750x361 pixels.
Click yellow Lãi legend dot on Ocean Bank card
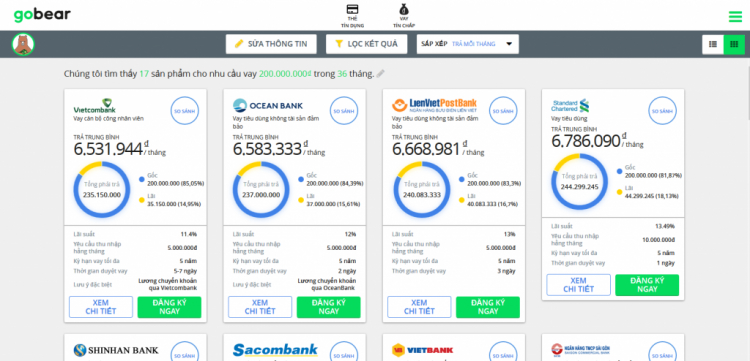tap(301, 200)
